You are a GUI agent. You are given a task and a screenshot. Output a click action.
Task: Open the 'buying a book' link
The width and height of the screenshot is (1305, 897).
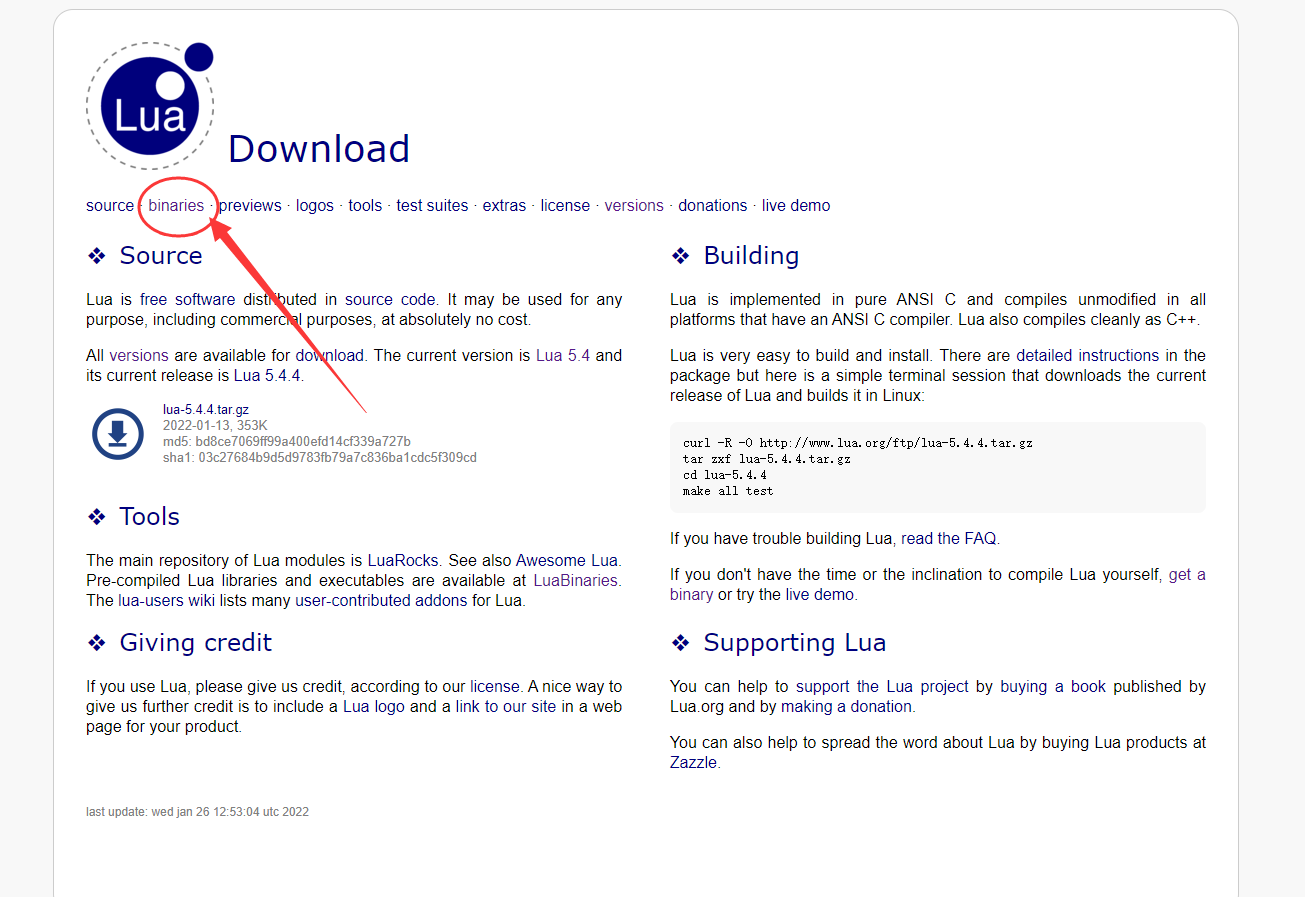click(x=1053, y=686)
